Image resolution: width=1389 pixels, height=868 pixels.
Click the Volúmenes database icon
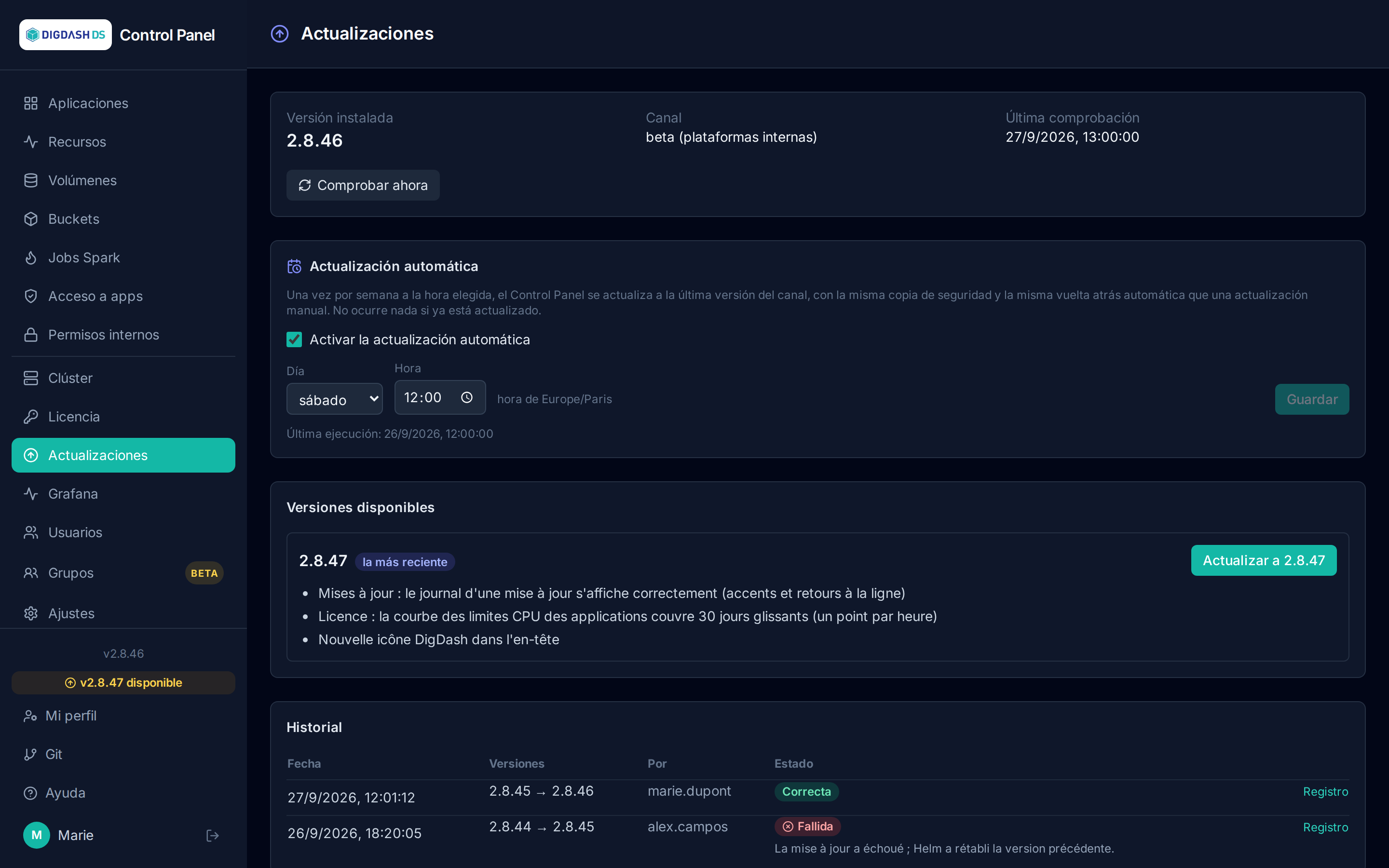tap(31, 180)
